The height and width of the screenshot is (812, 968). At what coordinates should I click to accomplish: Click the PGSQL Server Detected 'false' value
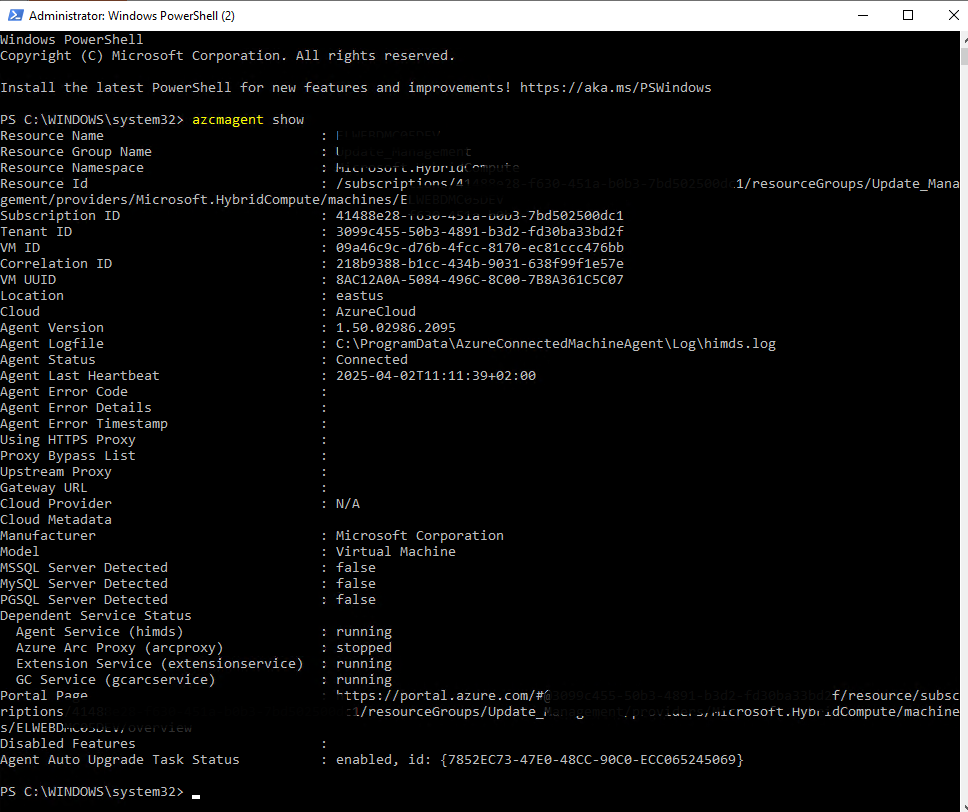coord(356,600)
